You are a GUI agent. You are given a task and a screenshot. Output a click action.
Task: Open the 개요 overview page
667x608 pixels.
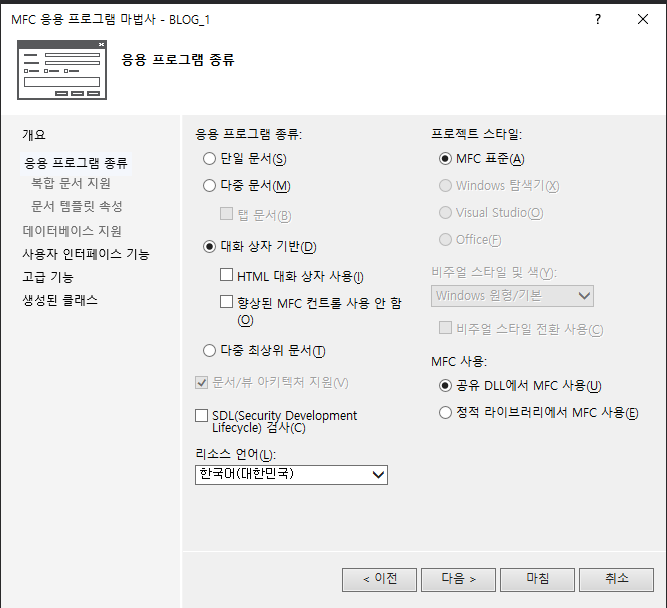34,135
